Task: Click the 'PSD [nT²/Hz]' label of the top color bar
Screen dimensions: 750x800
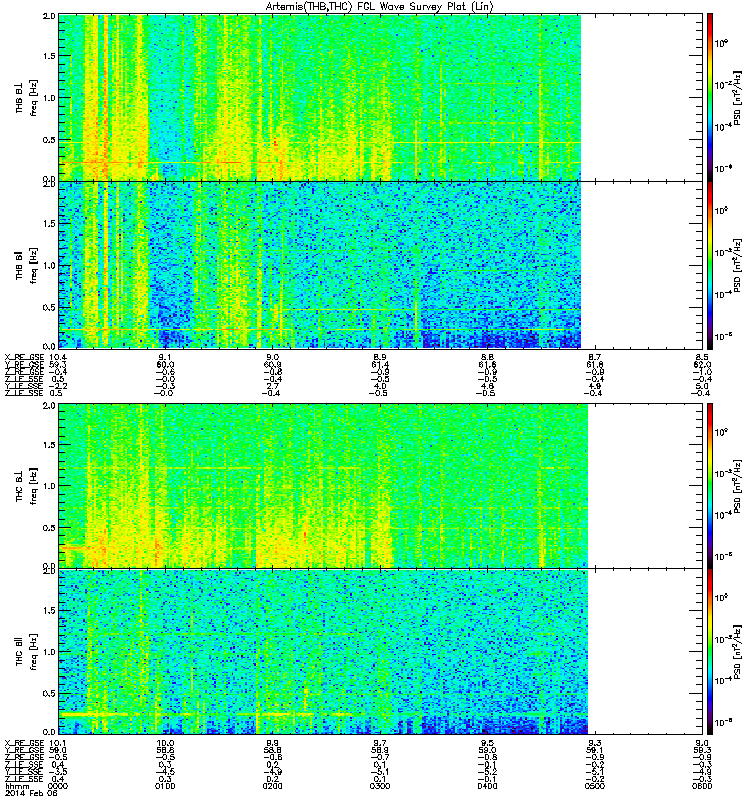Action: pos(737,97)
